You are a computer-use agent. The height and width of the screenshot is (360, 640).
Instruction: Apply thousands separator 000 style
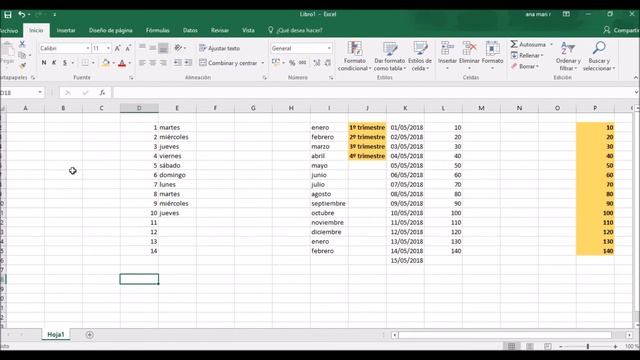[x=302, y=63]
